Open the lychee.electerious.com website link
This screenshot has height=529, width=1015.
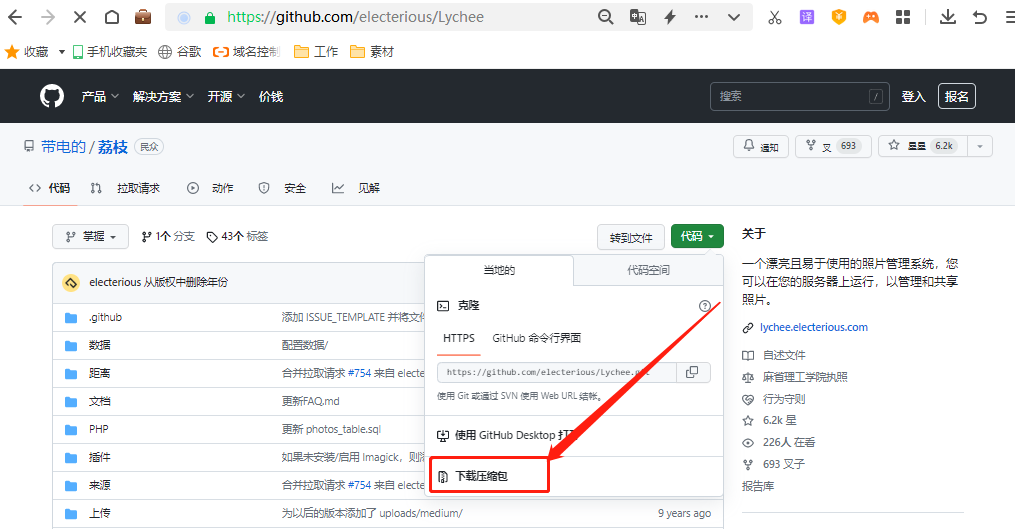click(814, 327)
